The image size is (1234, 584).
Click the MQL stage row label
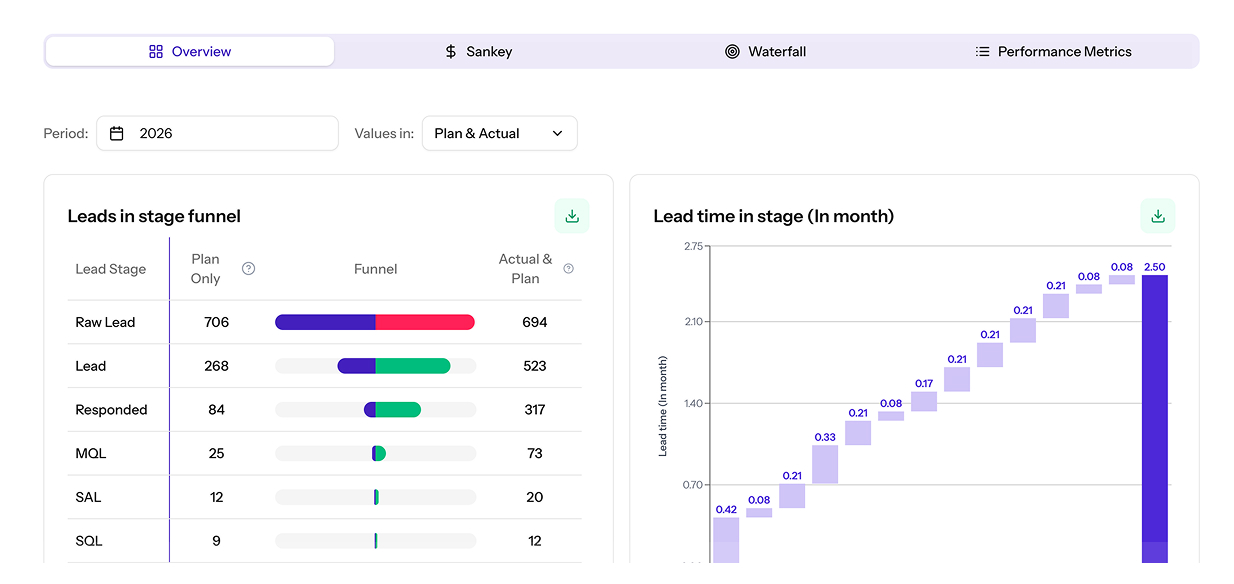90,454
